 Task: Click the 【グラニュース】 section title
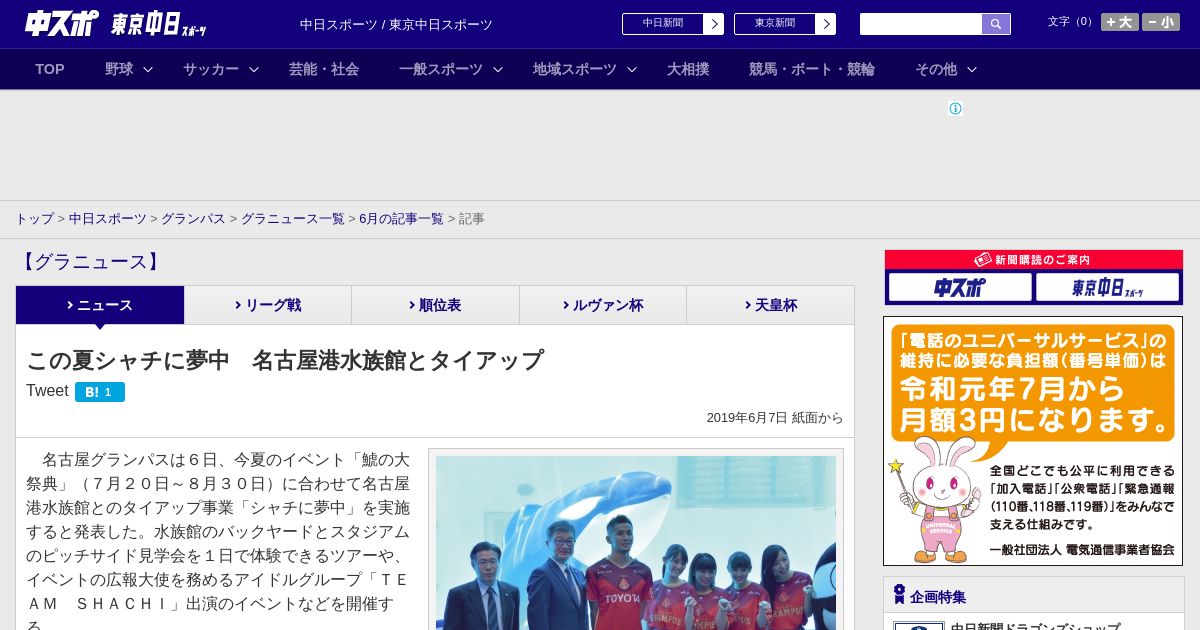coord(90,262)
